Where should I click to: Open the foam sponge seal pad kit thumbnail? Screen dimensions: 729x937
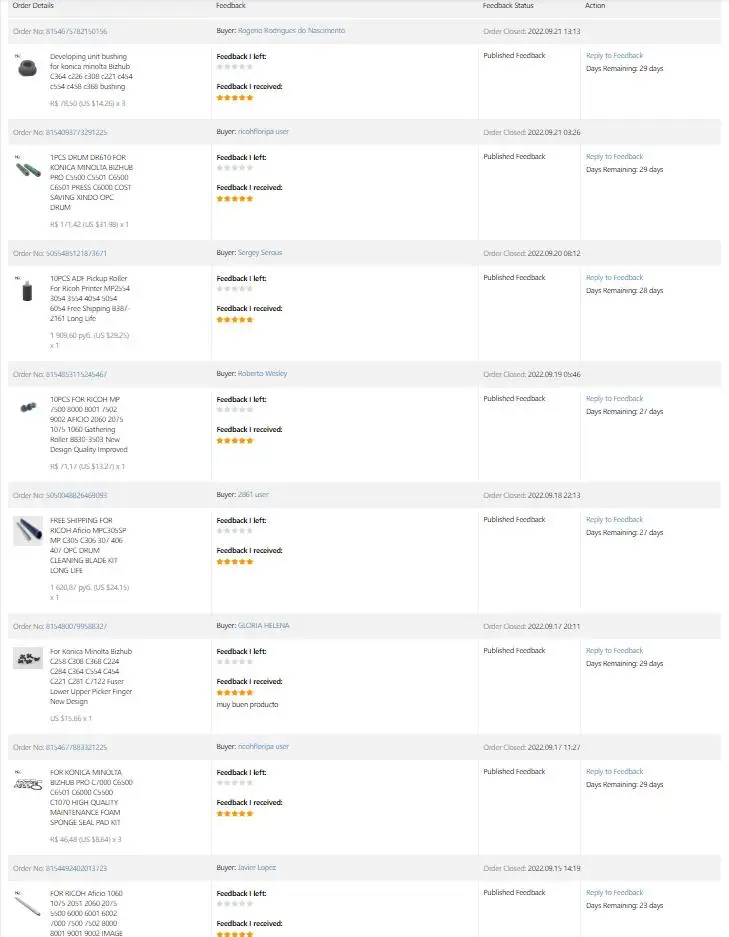[27, 783]
